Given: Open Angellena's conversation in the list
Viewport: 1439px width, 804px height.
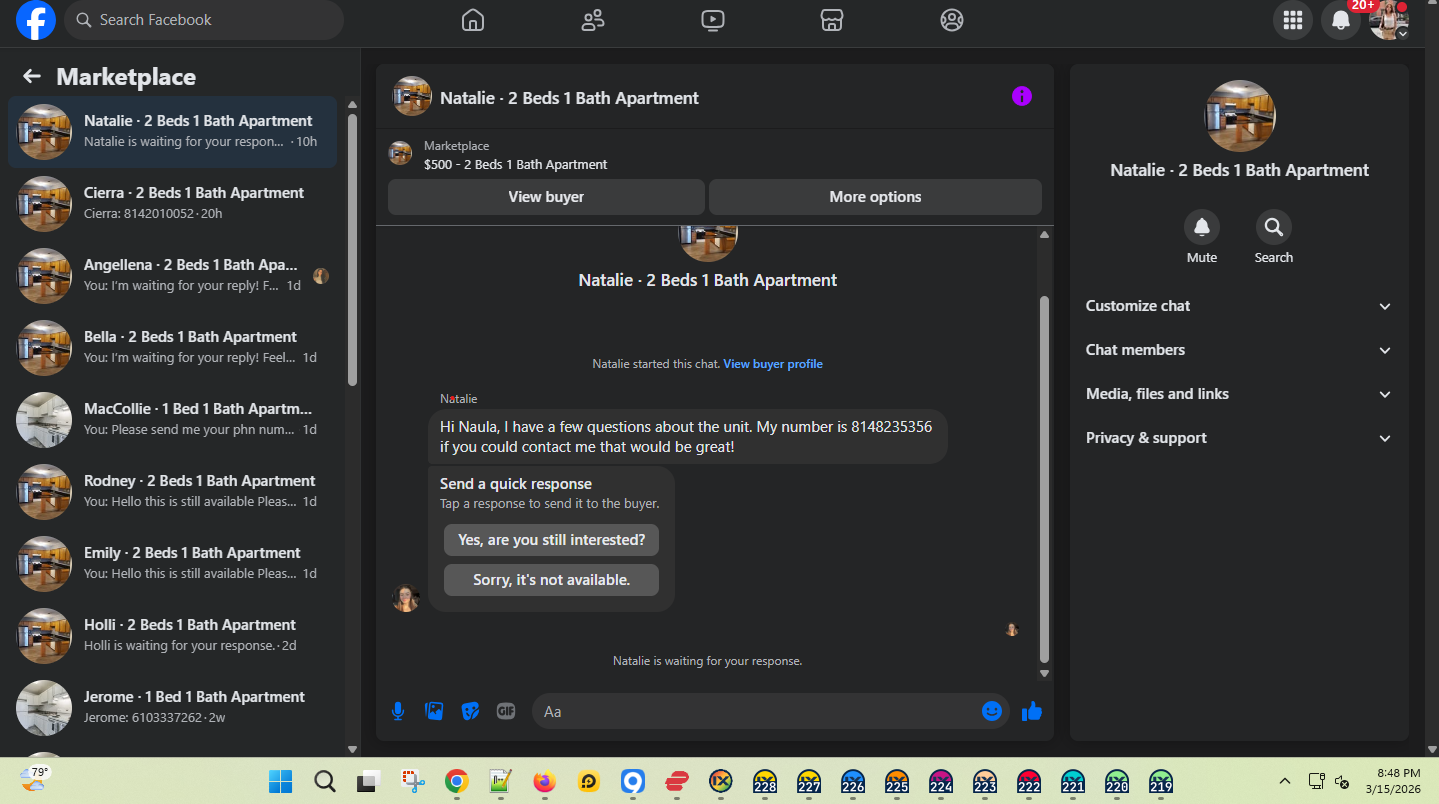Looking at the screenshot, I should click(172, 276).
